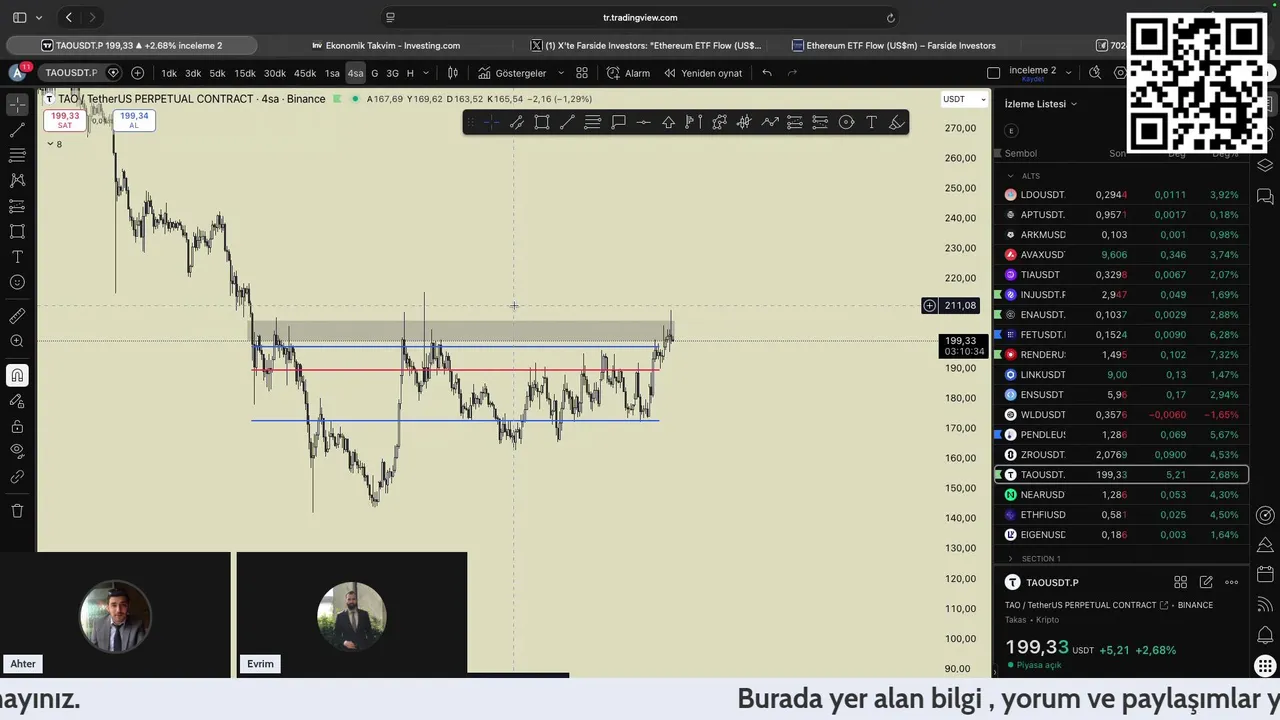
Task: Open the USDT currency dropdown
Action: coord(964,99)
